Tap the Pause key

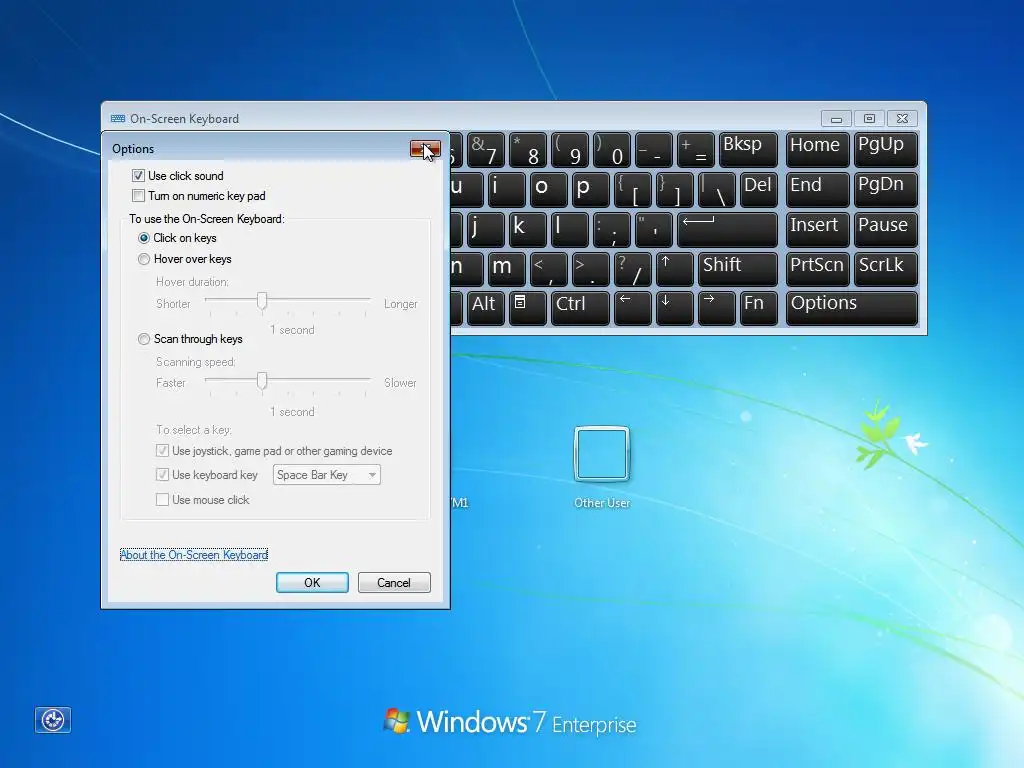tap(886, 229)
